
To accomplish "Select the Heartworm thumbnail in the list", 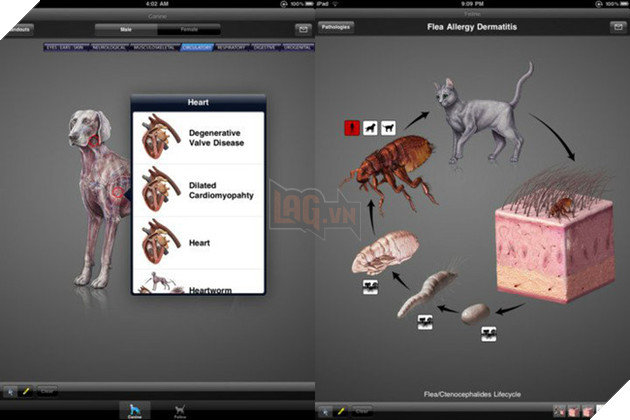I will [x=155, y=285].
